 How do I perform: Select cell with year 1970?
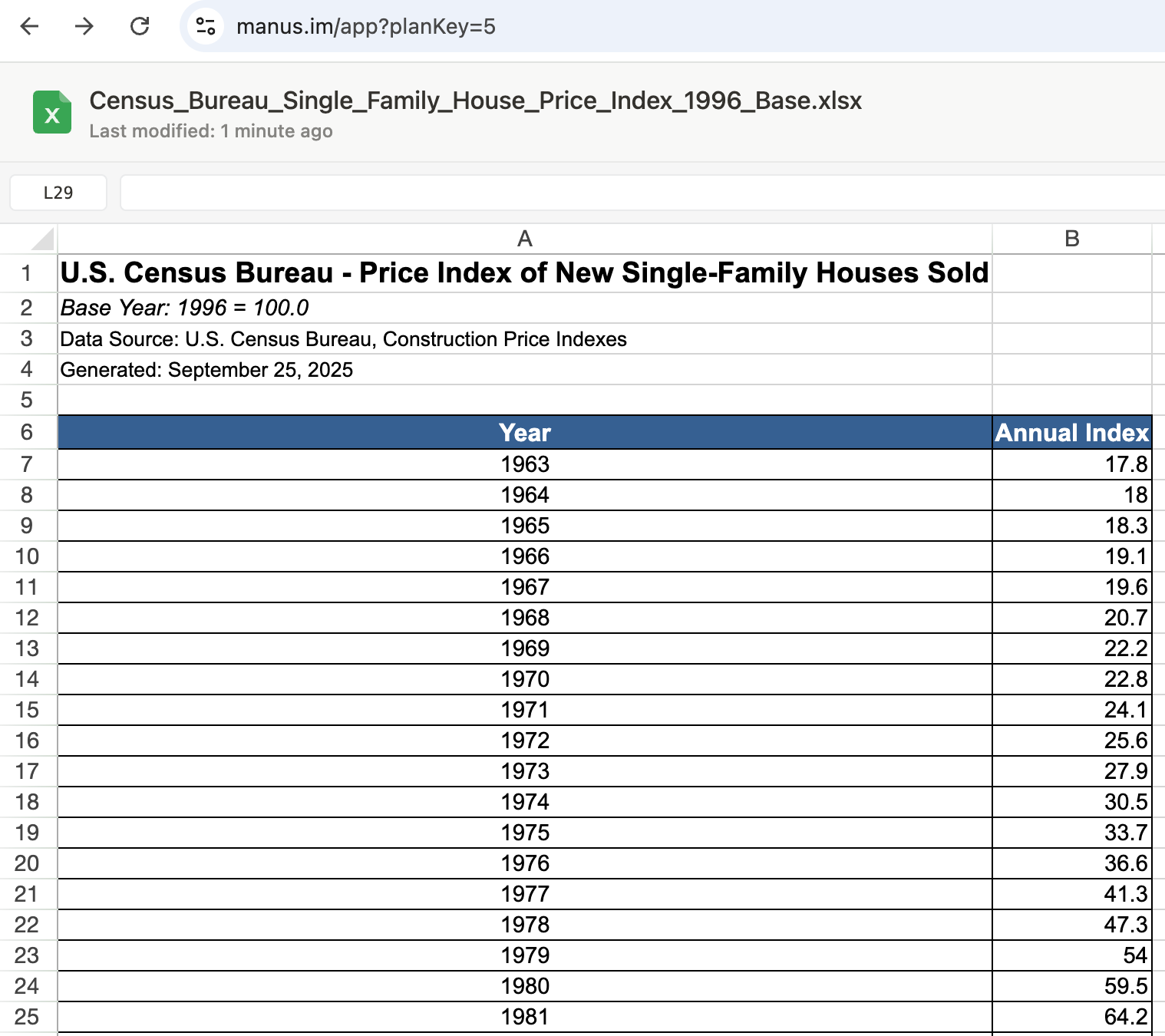[525, 679]
